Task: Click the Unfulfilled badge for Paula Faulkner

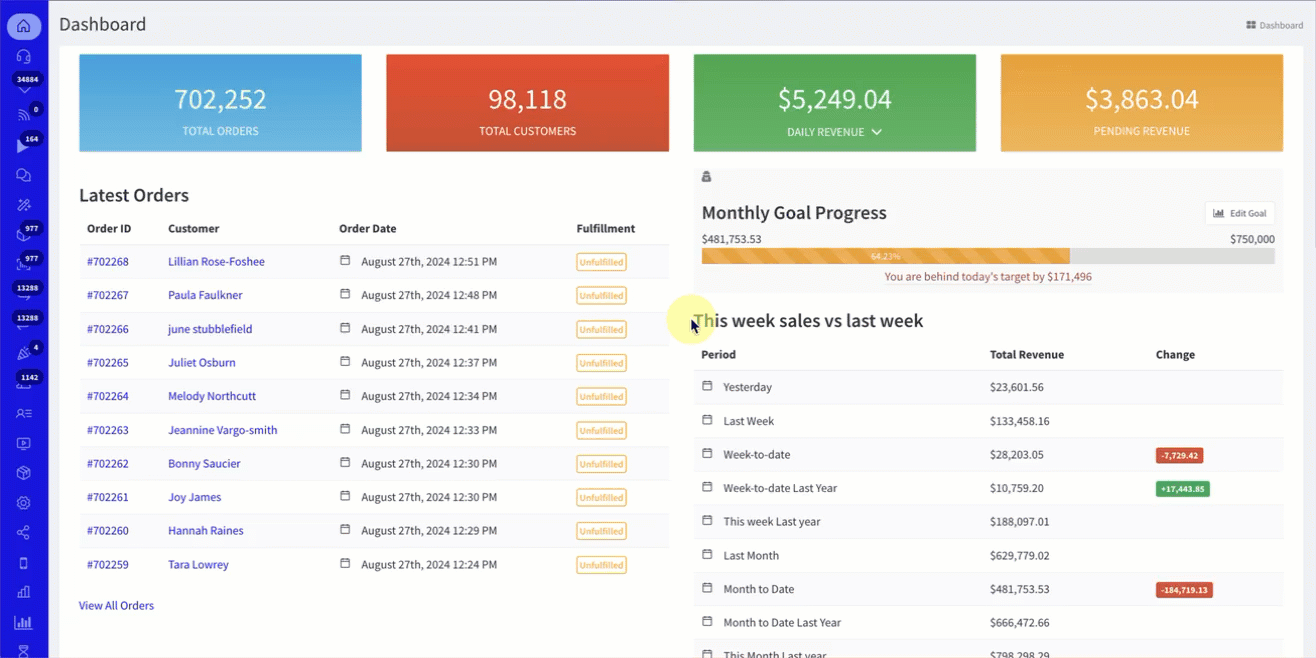Action: [x=601, y=296]
